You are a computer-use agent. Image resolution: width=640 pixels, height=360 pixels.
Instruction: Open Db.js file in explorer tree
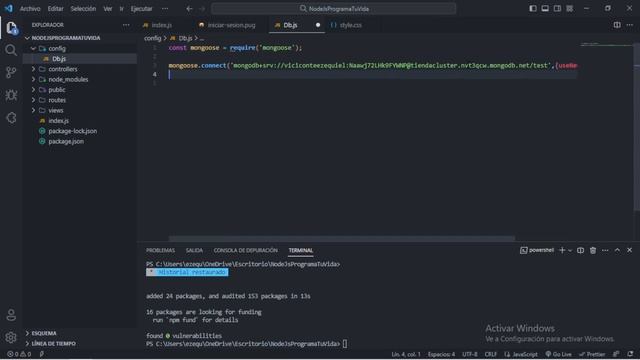[x=59, y=59]
